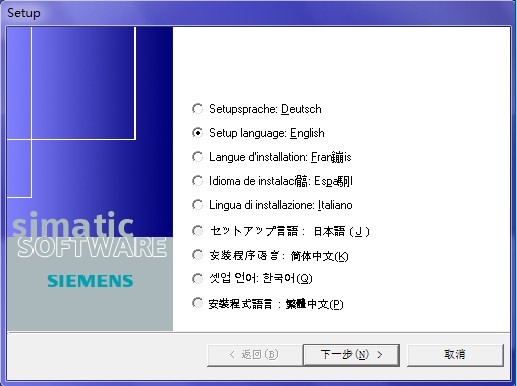Click the SIEMENS logo
This screenshot has height=386, width=517.
point(90,281)
